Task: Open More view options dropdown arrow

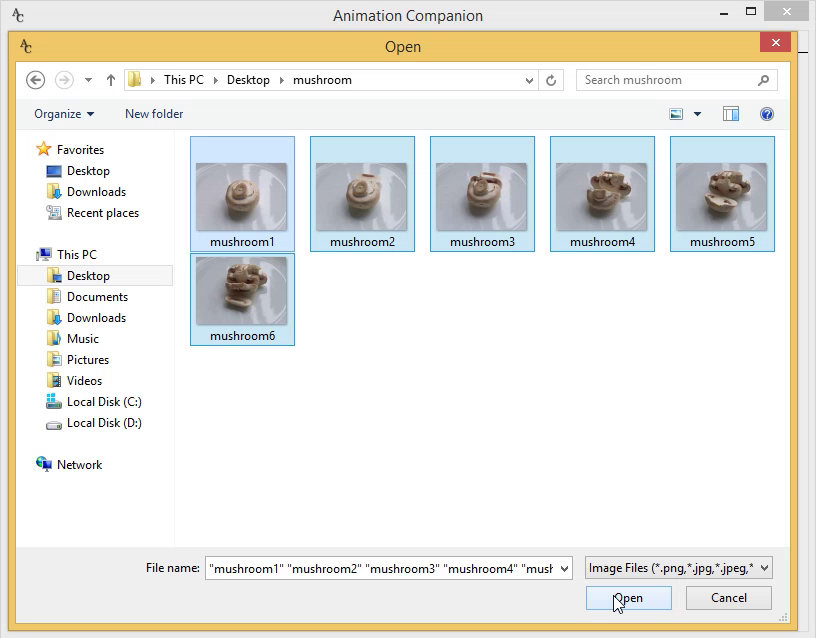Action: [697, 114]
